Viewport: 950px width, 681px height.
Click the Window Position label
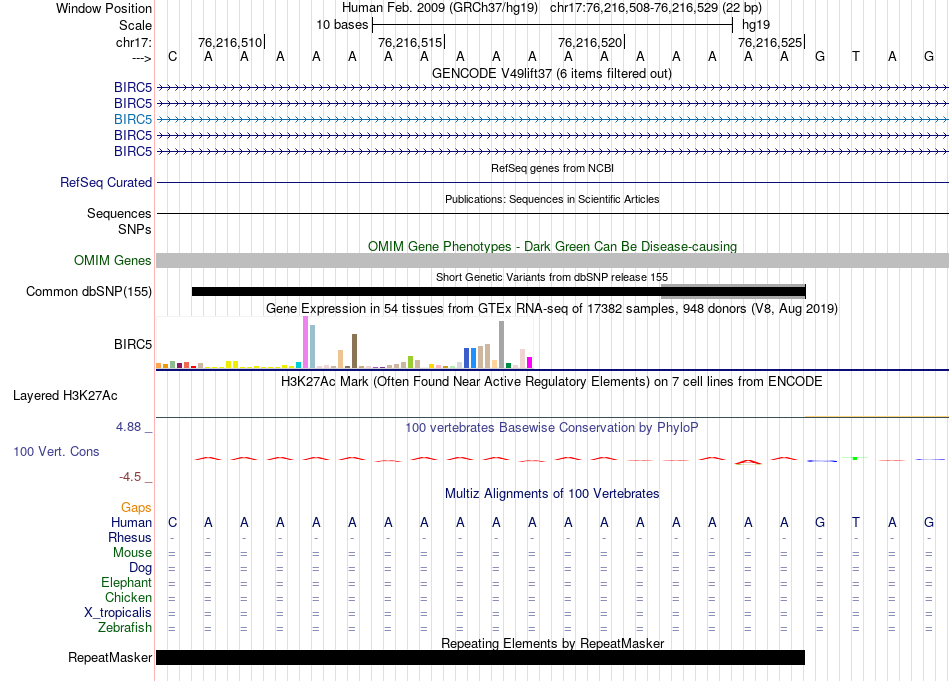(x=104, y=8)
